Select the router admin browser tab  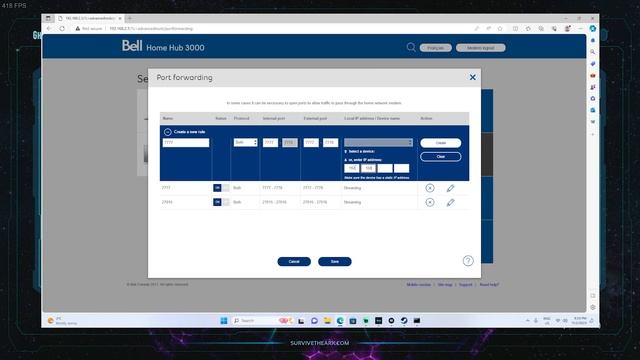click(89, 18)
